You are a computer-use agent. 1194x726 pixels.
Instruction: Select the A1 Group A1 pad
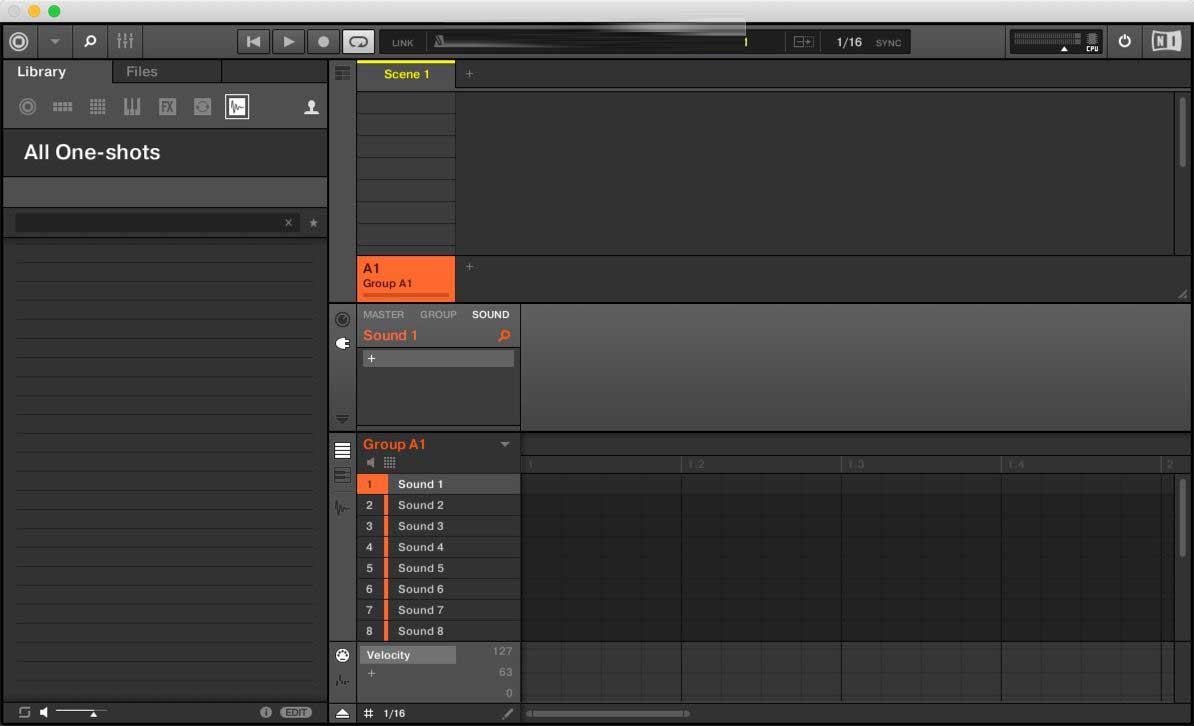click(406, 278)
